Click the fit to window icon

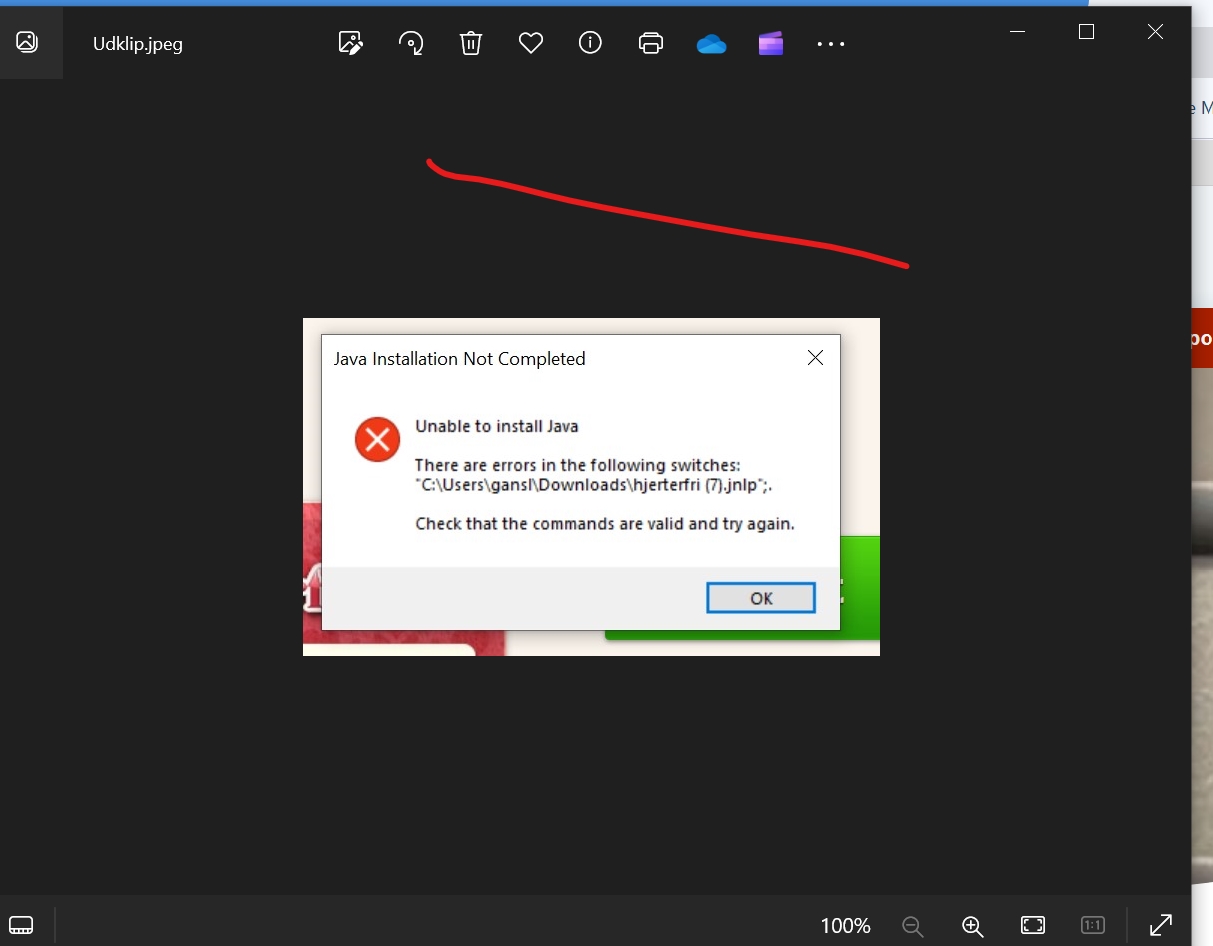click(1033, 925)
